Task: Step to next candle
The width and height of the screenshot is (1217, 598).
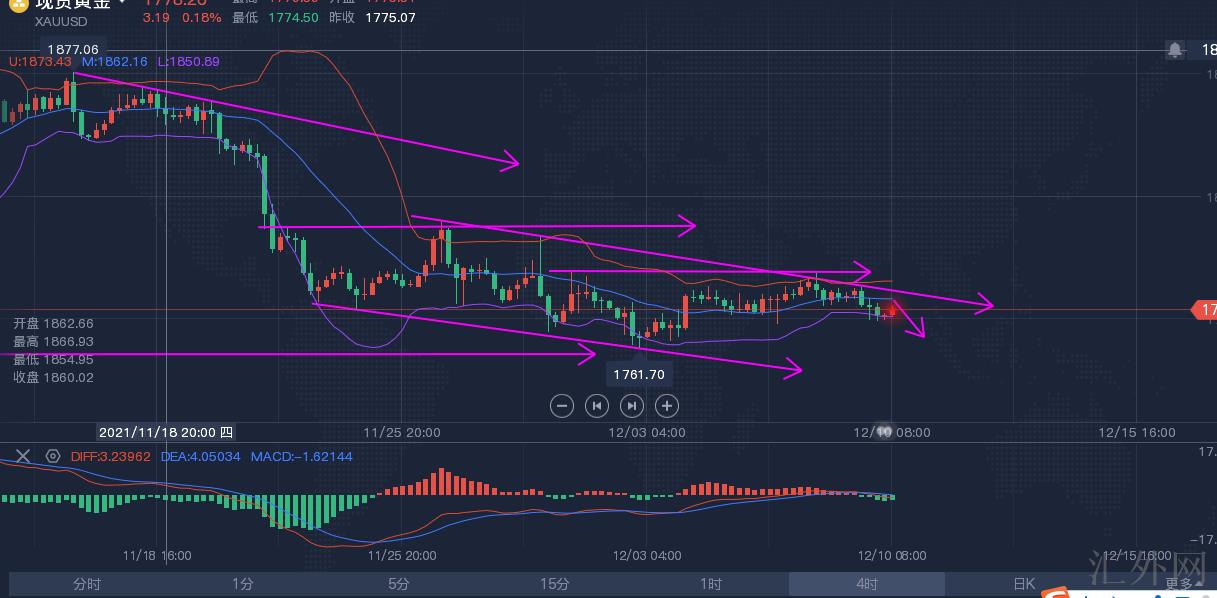Action: pos(632,405)
